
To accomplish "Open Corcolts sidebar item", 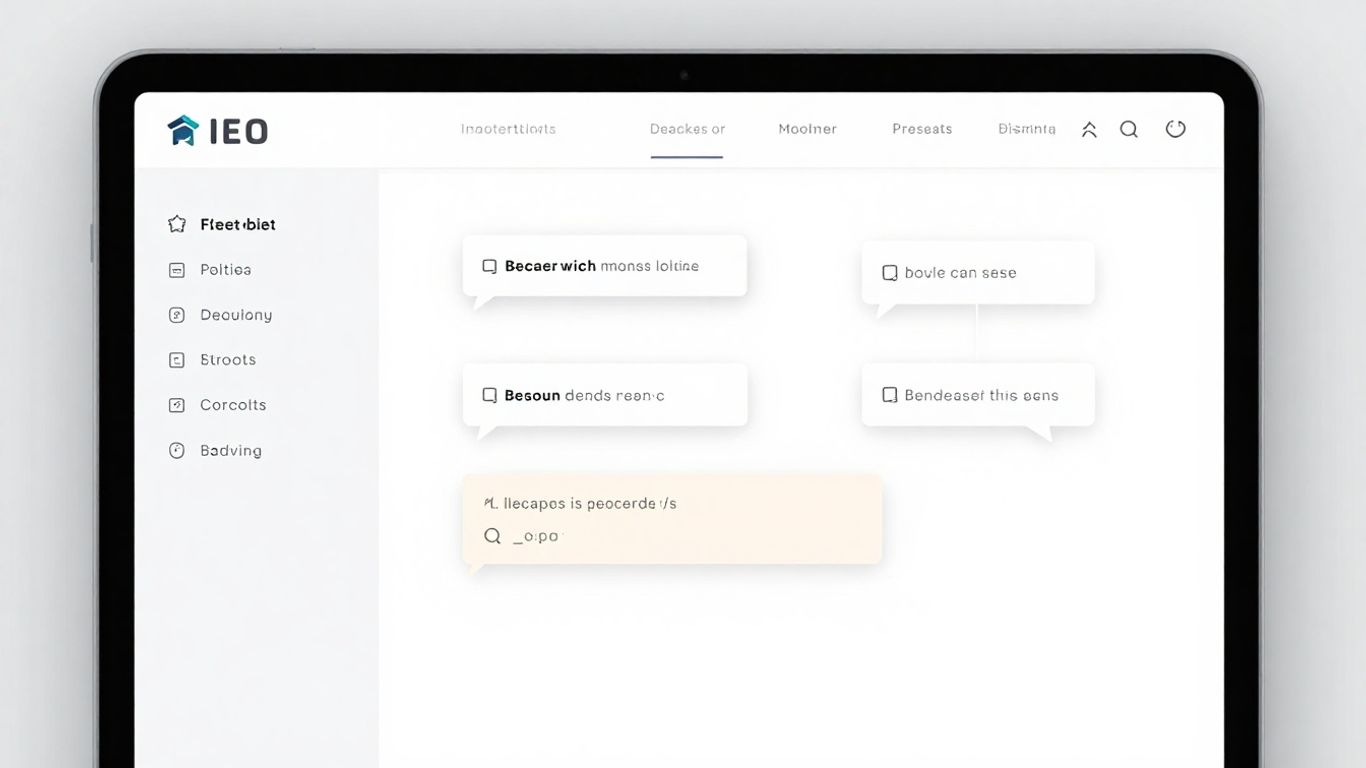I will coord(233,405).
